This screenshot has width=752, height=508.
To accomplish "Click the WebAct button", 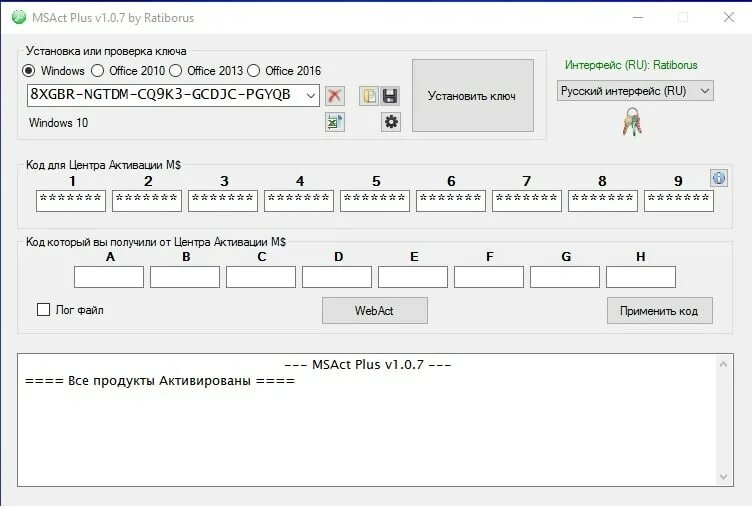I will (375, 310).
